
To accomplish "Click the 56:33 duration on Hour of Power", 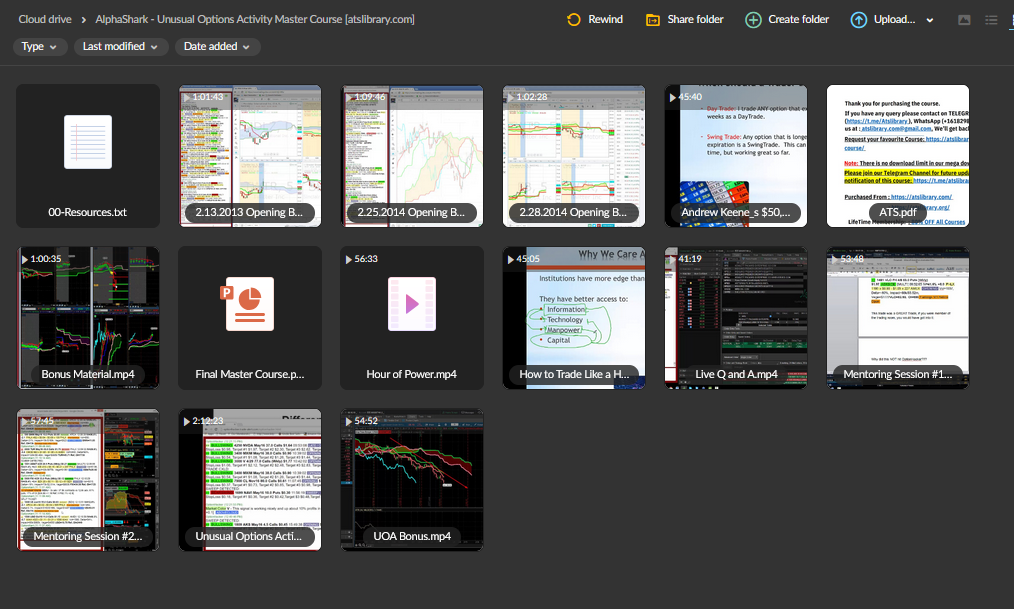I will pyautogui.click(x=366, y=259).
